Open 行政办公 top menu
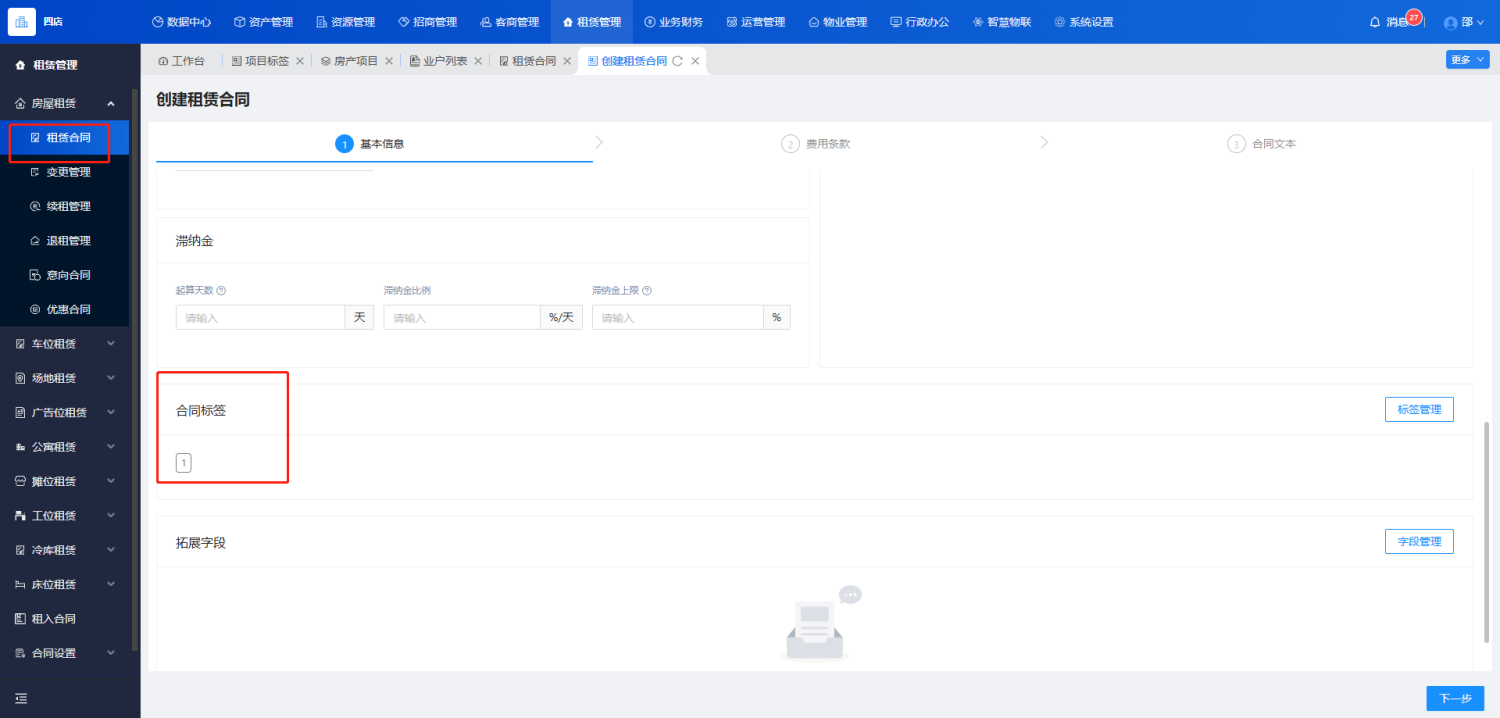Viewport: 1500px width, 718px height. tap(919, 22)
